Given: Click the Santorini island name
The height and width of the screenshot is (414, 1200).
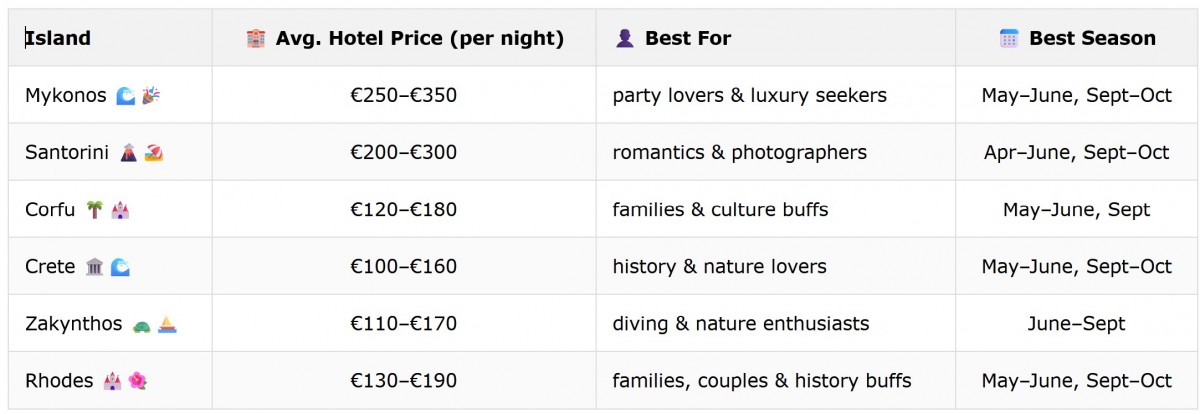Looking at the screenshot, I should point(66,152).
